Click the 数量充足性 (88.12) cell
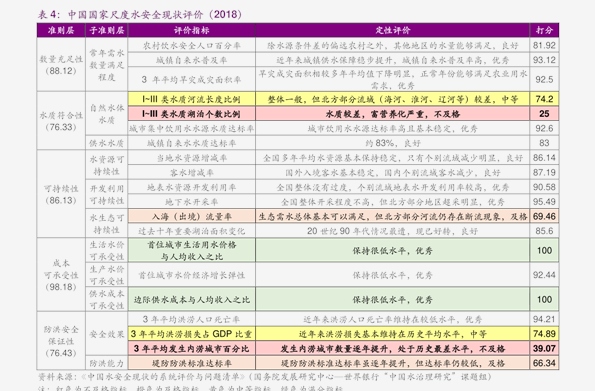595x391 pixels. [61, 65]
